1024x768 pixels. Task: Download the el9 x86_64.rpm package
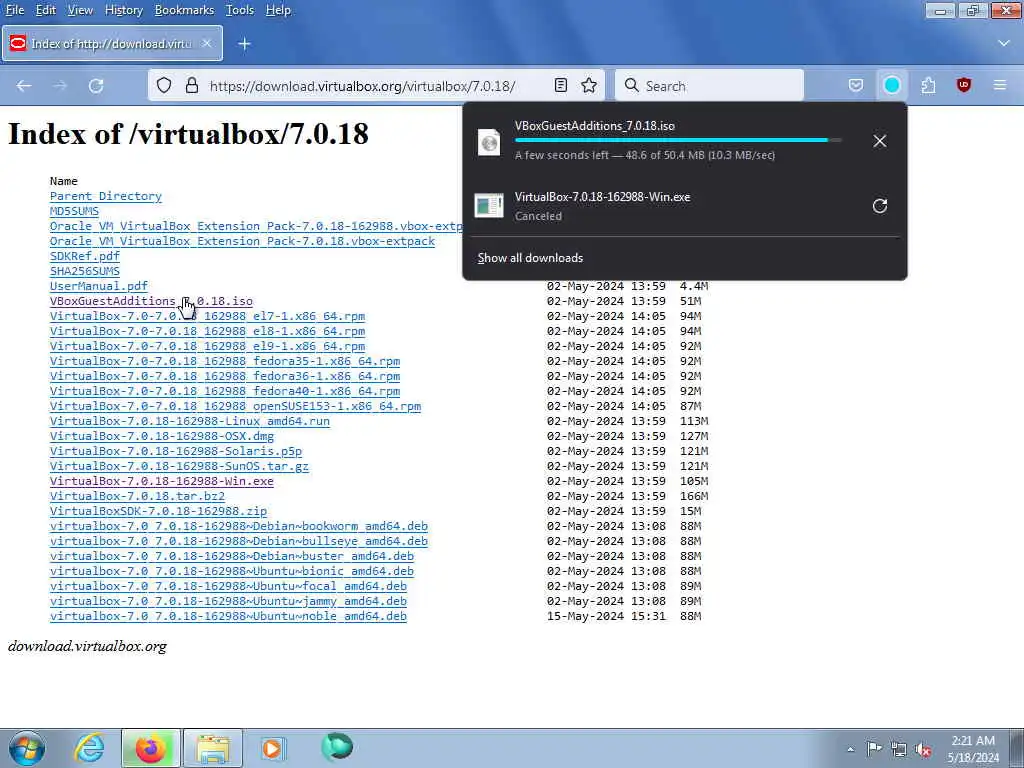[x=207, y=346]
